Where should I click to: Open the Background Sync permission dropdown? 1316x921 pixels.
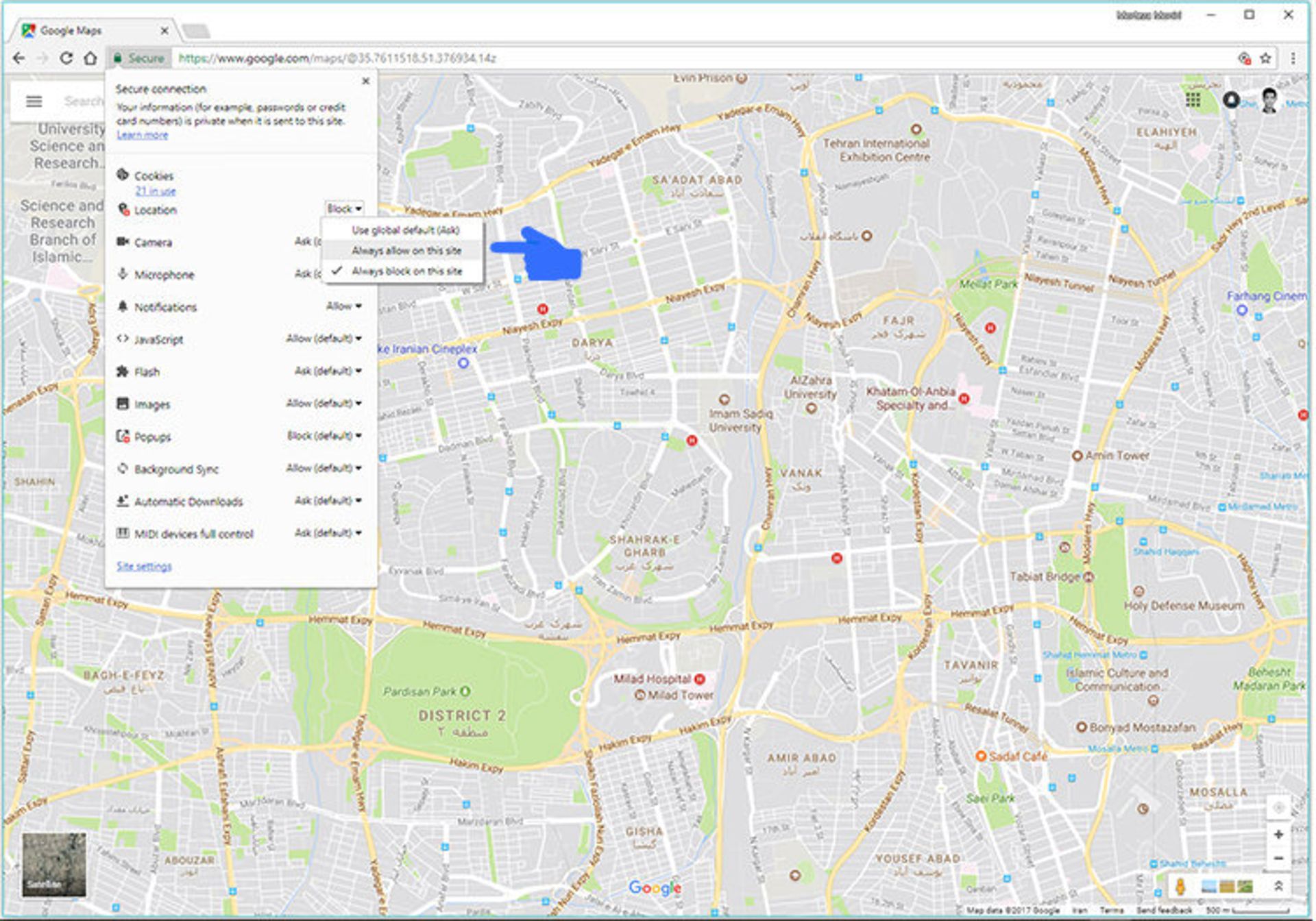(324, 468)
